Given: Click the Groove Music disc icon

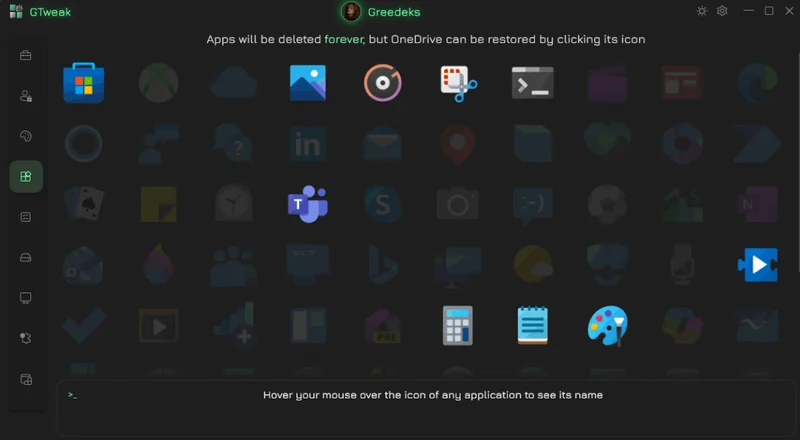Looking at the screenshot, I should click(x=383, y=83).
